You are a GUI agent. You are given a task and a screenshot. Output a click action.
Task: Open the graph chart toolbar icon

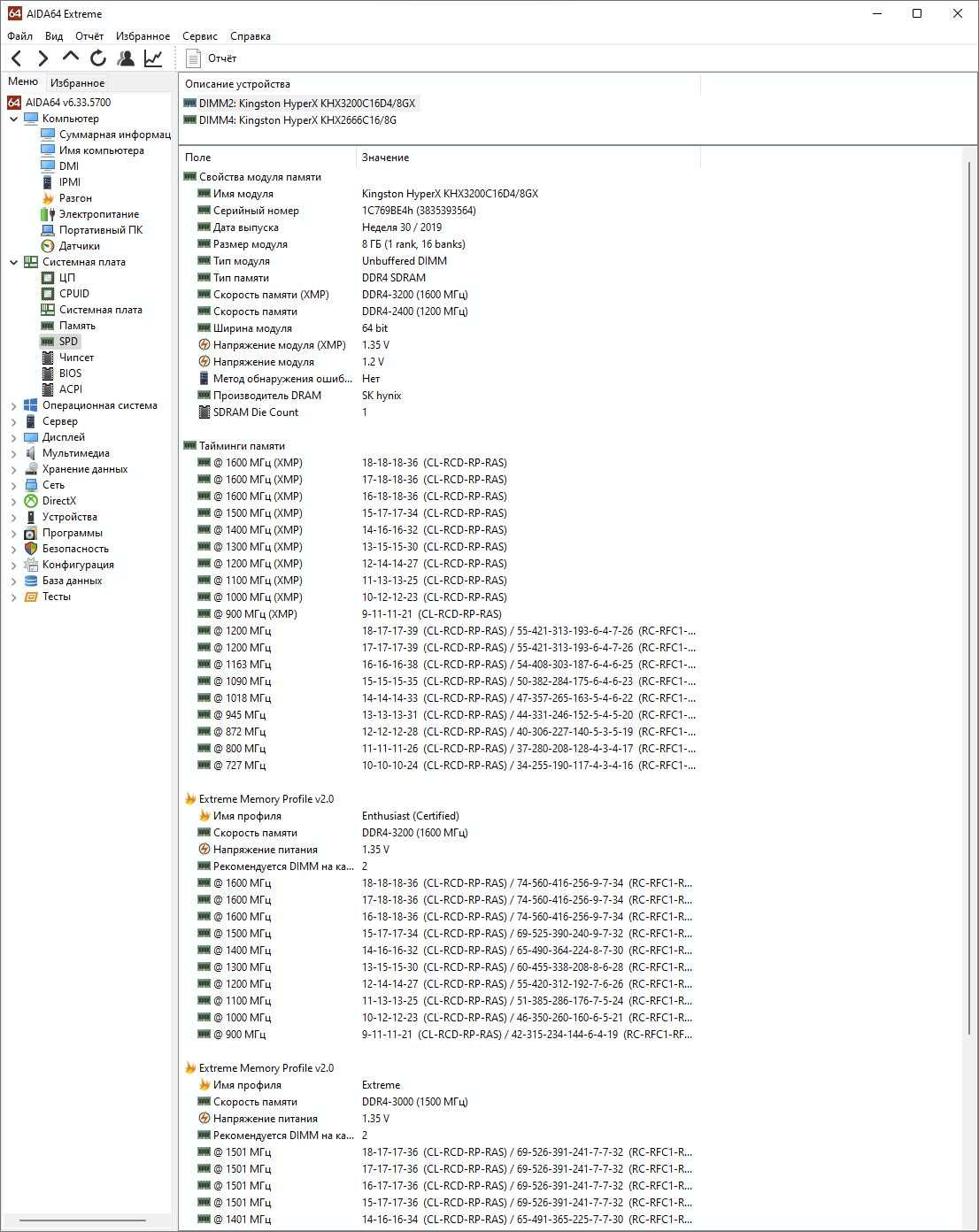point(153,58)
